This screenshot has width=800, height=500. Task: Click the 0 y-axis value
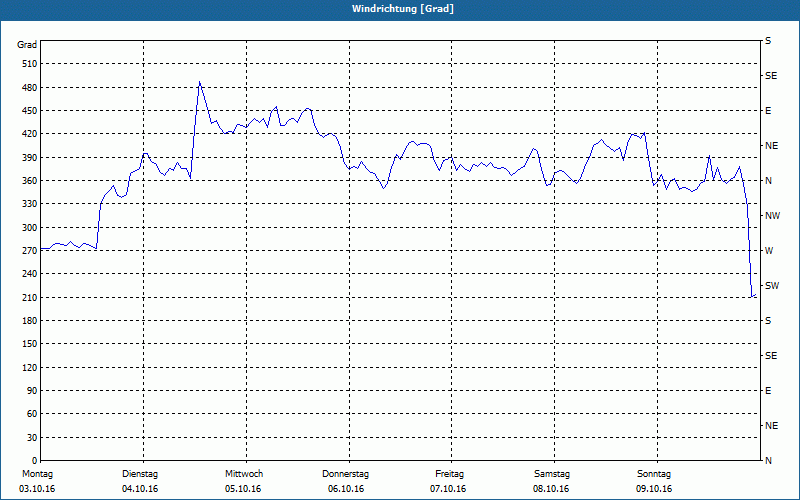coord(35,461)
